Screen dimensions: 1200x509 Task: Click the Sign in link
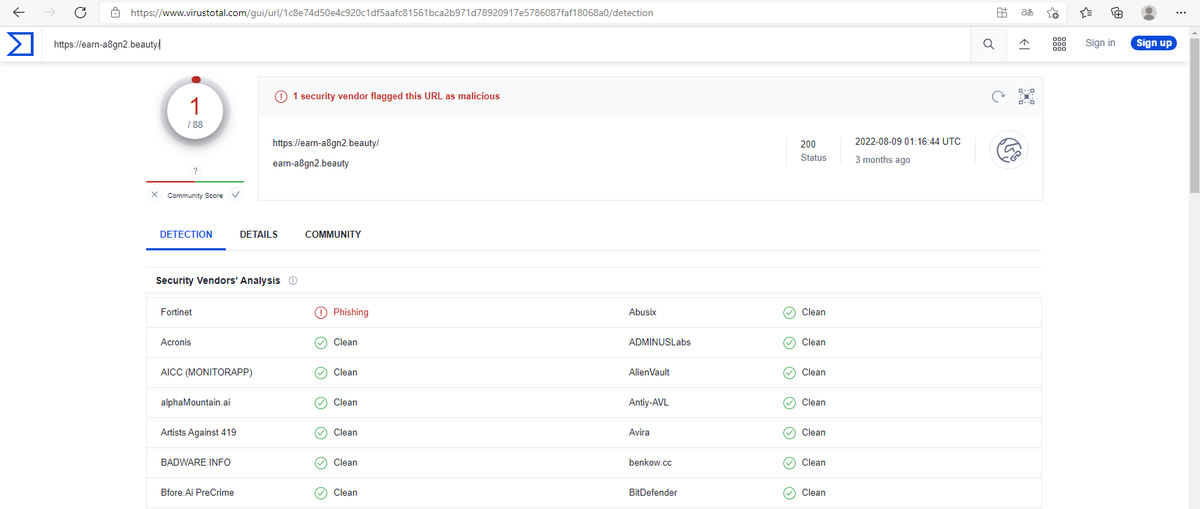click(1100, 43)
